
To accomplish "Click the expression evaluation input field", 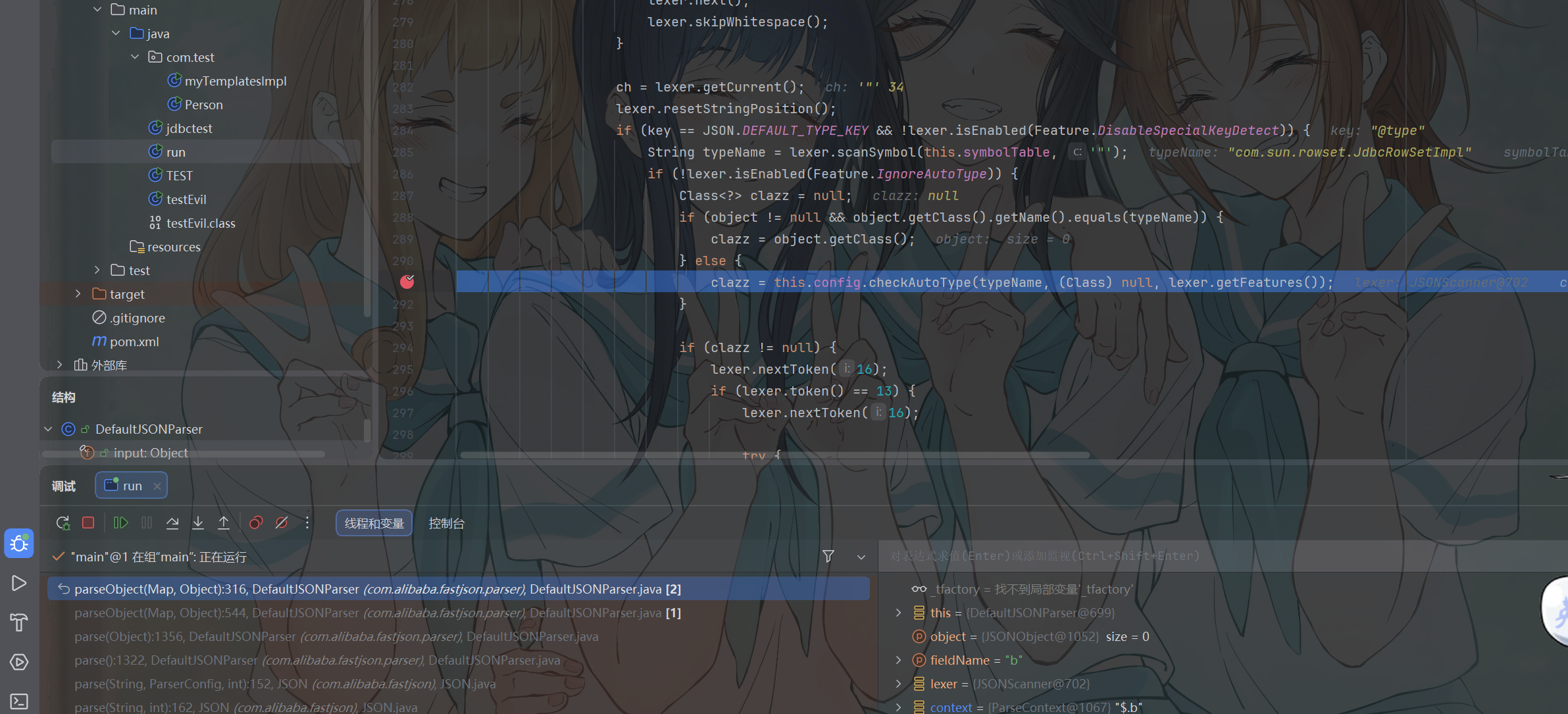I will tap(1224, 556).
